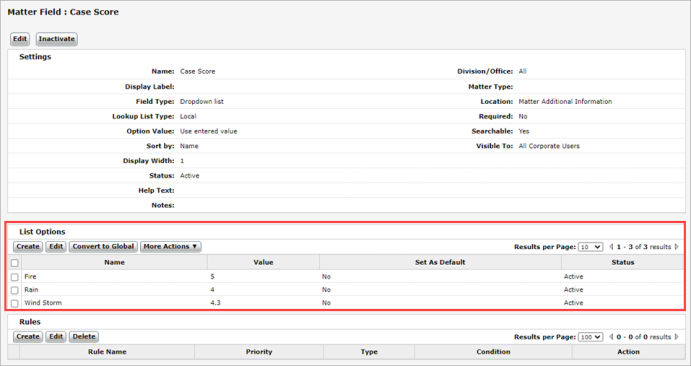The height and width of the screenshot is (366, 691).
Task: Click the Edit button under Matter Field title
Action: point(20,39)
